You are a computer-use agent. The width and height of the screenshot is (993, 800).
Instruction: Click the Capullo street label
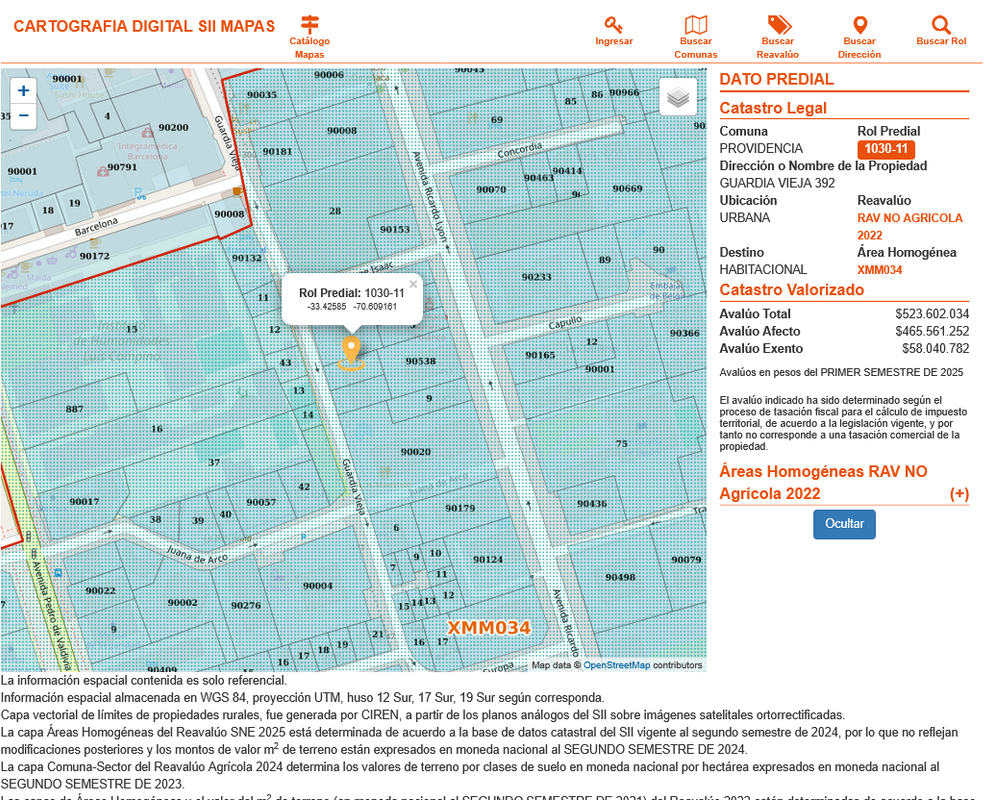[x=565, y=322]
